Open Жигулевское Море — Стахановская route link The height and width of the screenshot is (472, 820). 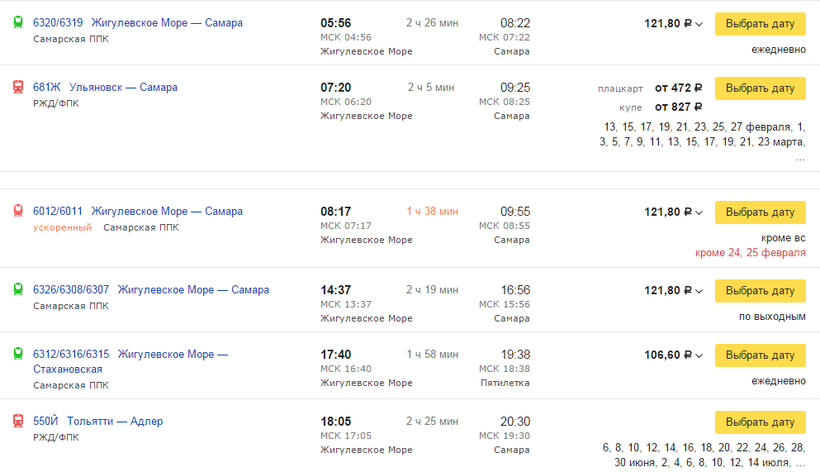[x=130, y=361]
